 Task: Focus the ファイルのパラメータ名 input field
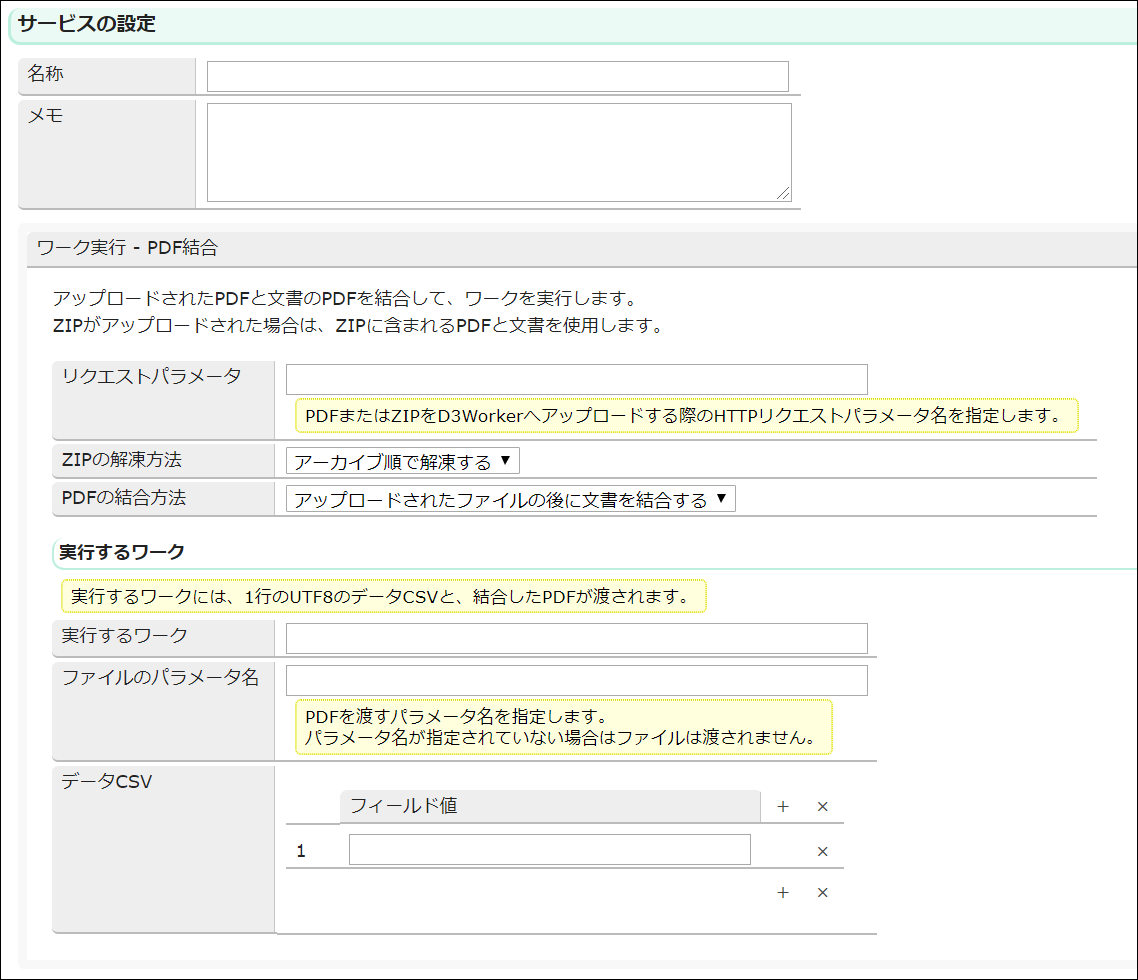[576, 681]
